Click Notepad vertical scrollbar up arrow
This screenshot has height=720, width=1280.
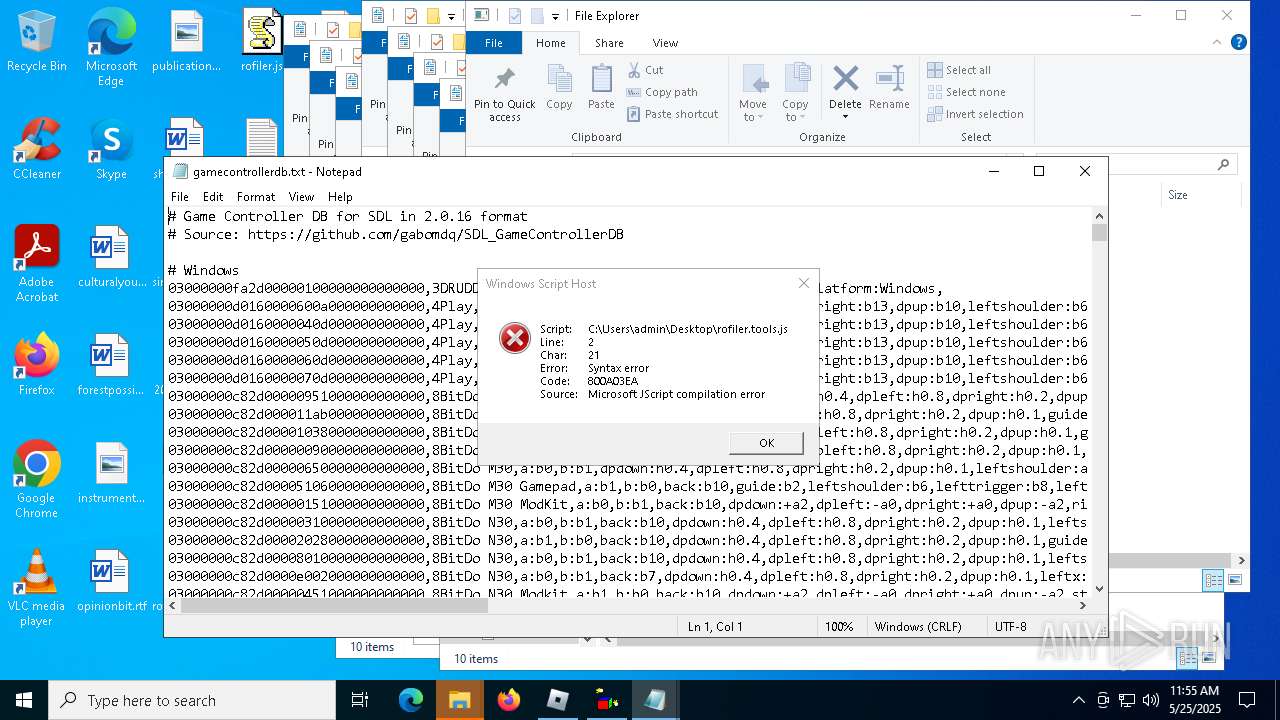tap(1099, 216)
